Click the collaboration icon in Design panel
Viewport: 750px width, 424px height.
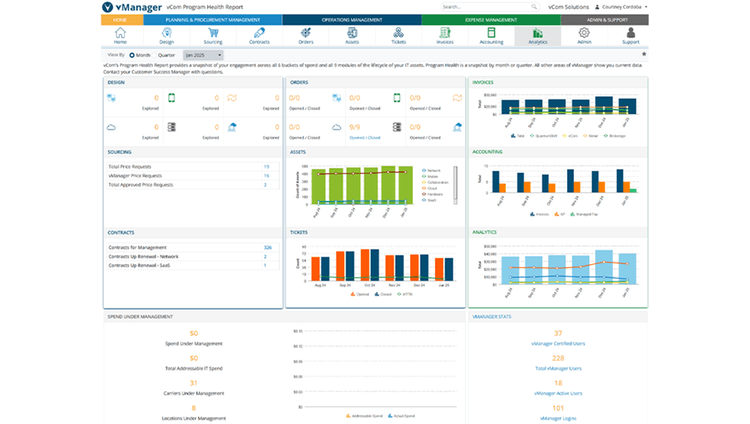coord(232,98)
